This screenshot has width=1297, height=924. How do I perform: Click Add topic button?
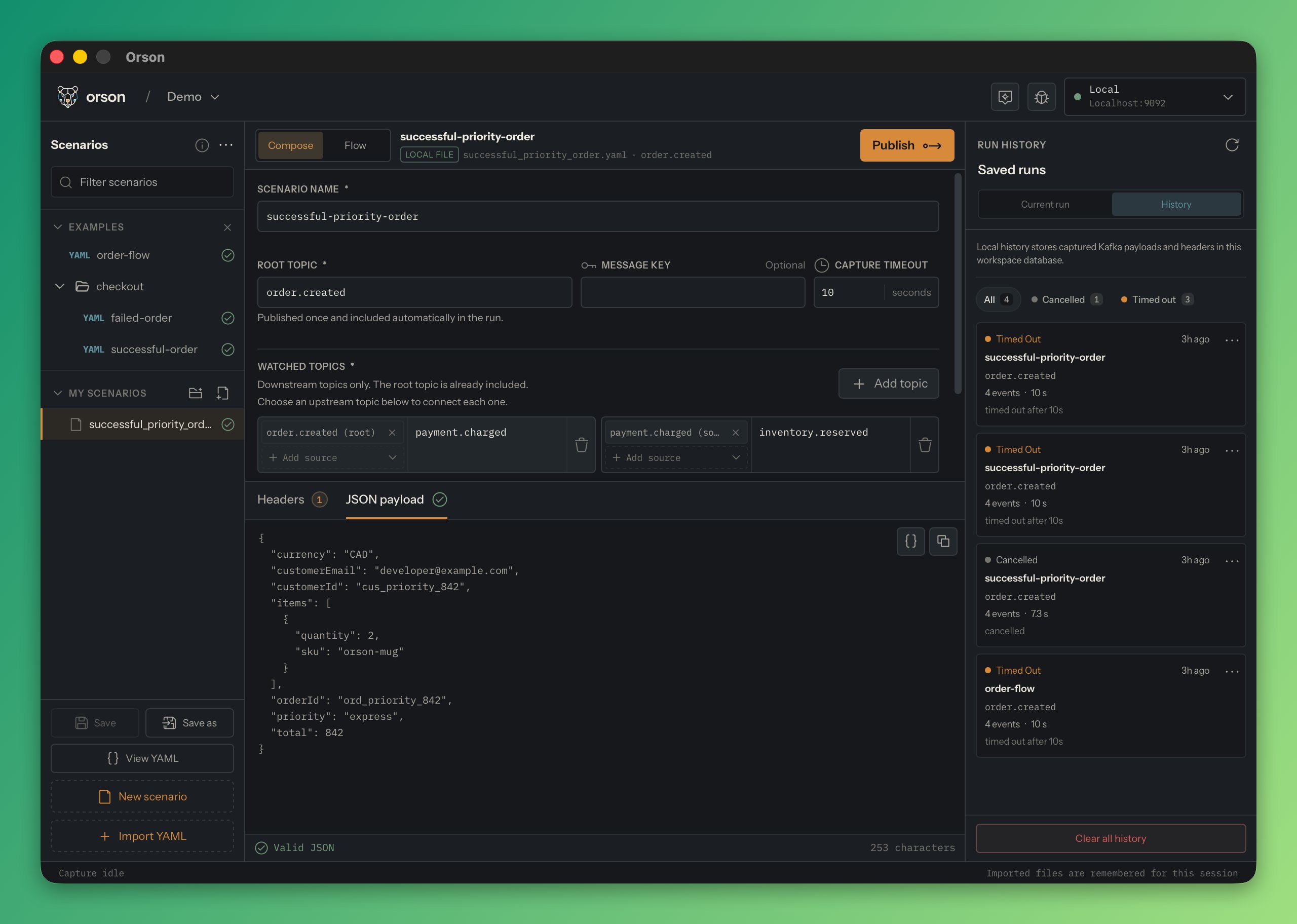(889, 383)
